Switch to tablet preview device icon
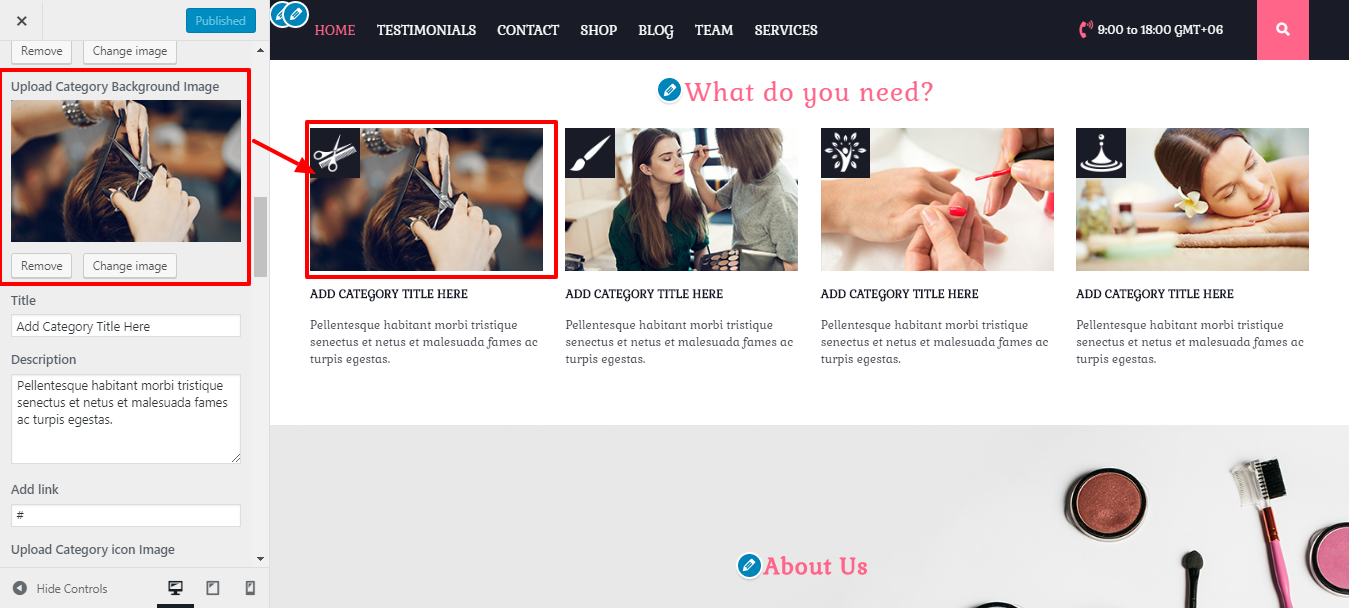The width and height of the screenshot is (1349, 608). (213, 588)
